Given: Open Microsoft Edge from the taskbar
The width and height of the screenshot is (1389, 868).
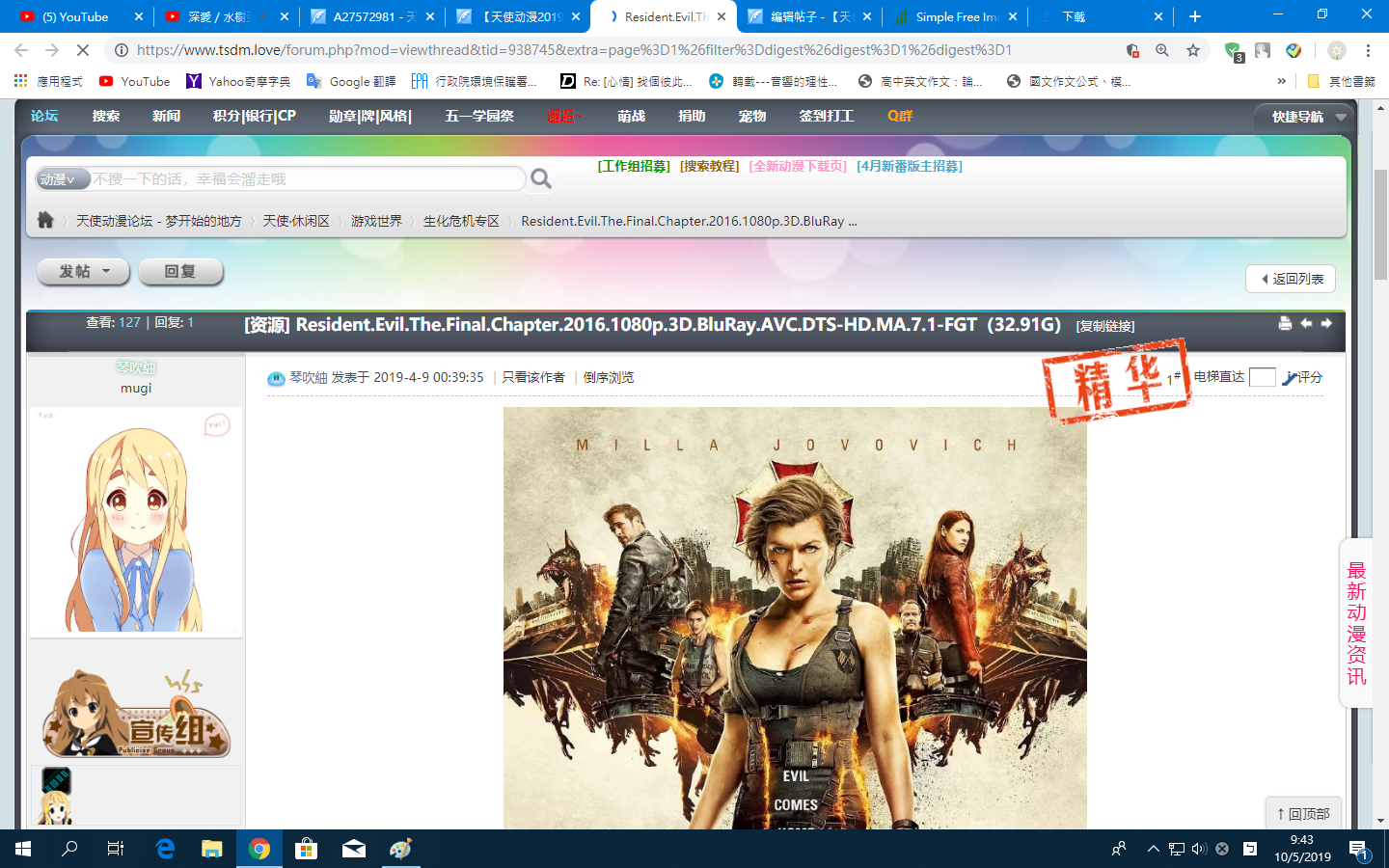Looking at the screenshot, I should 165,849.
